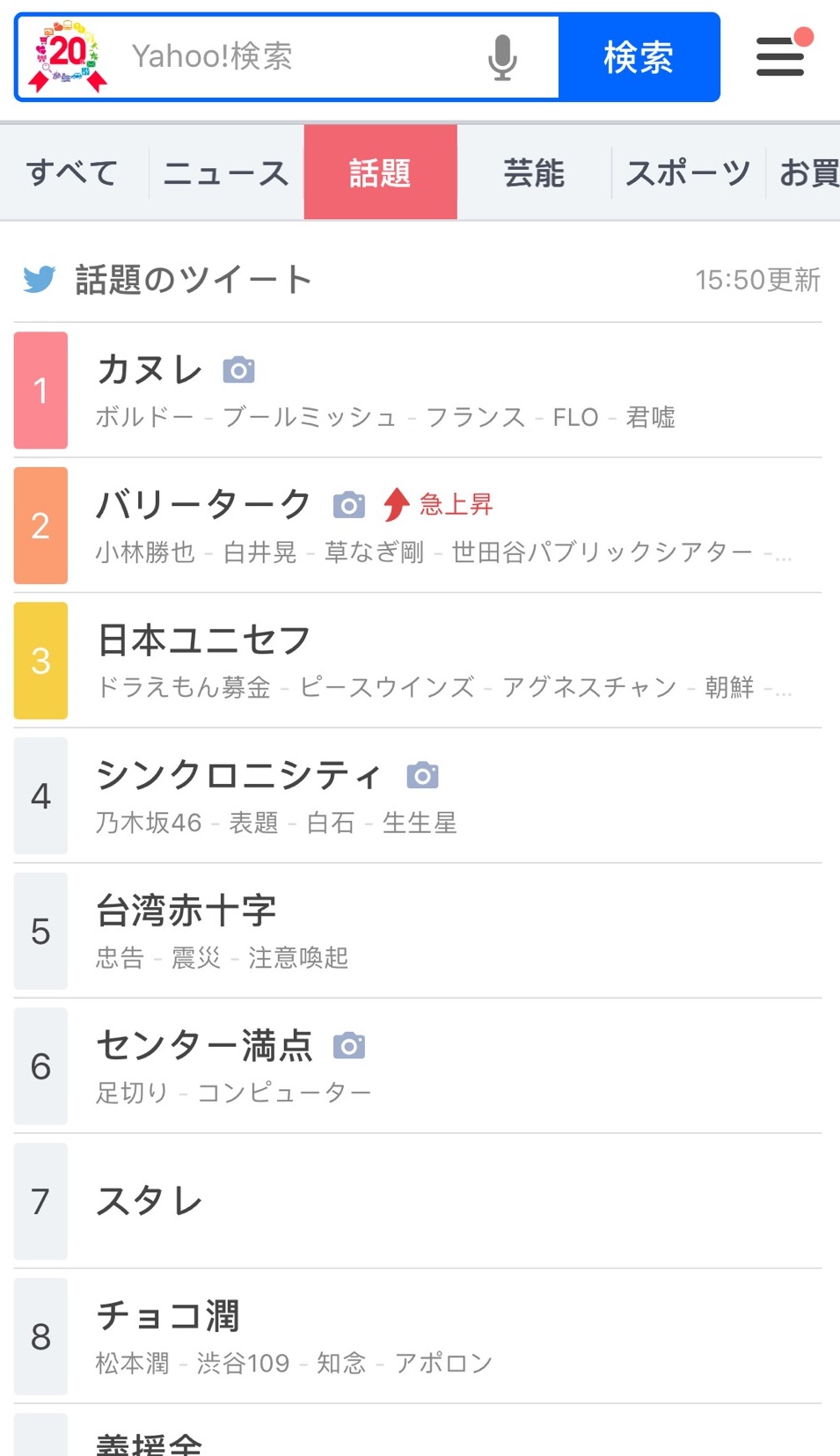Select the 芸能 tab
Image resolution: width=840 pixels, height=1456 pixels.
click(534, 172)
